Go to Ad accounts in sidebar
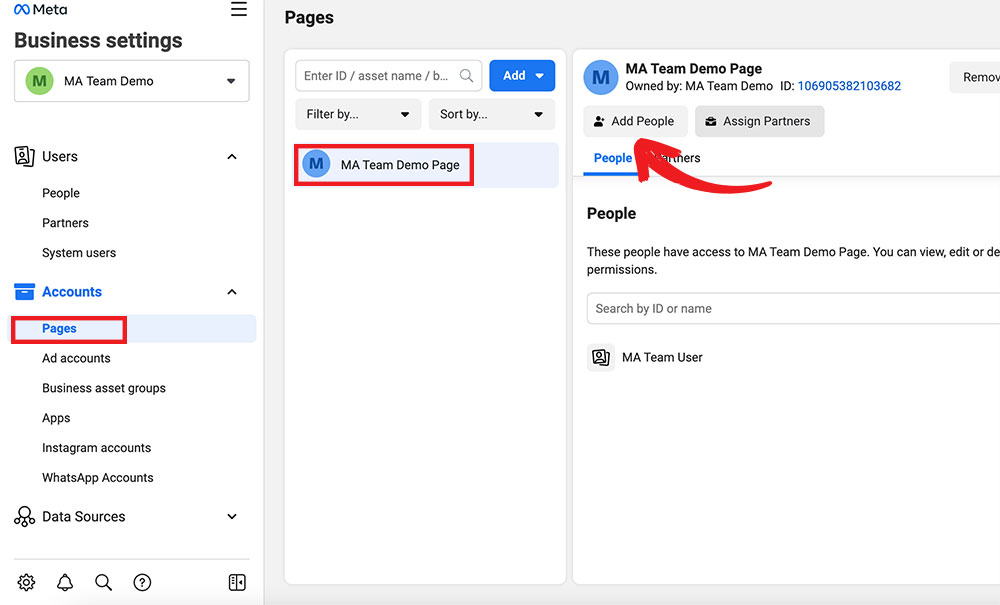This screenshot has height=605, width=1000. pos(76,358)
